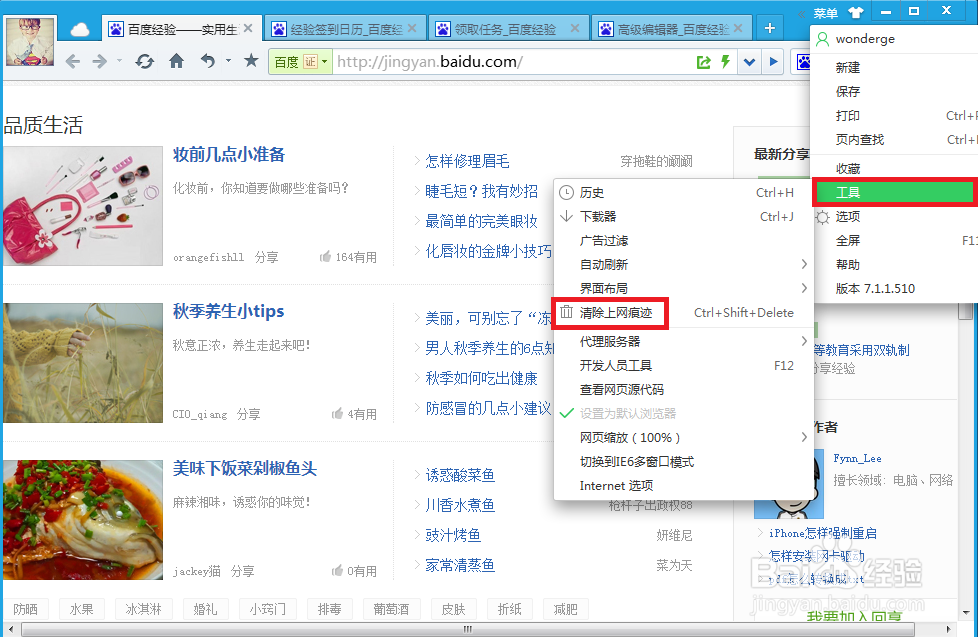Image resolution: width=978 pixels, height=637 pixels.
Task: Click the page refresh icon in the toolbar
Action: (x=144, y=61)
